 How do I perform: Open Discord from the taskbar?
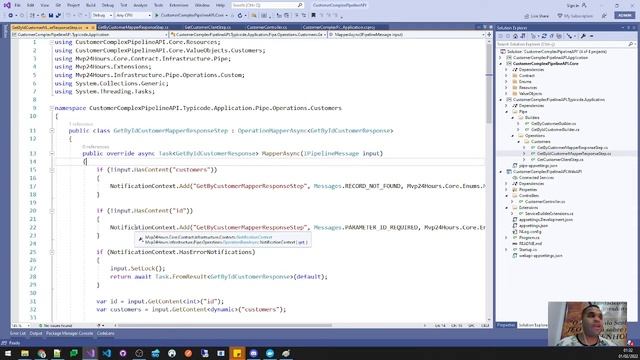point(253,353)
